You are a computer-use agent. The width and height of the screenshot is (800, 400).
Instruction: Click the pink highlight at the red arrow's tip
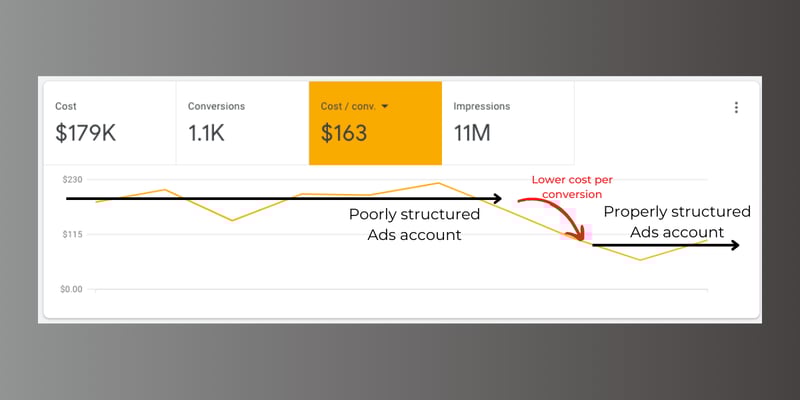[577, 234]
